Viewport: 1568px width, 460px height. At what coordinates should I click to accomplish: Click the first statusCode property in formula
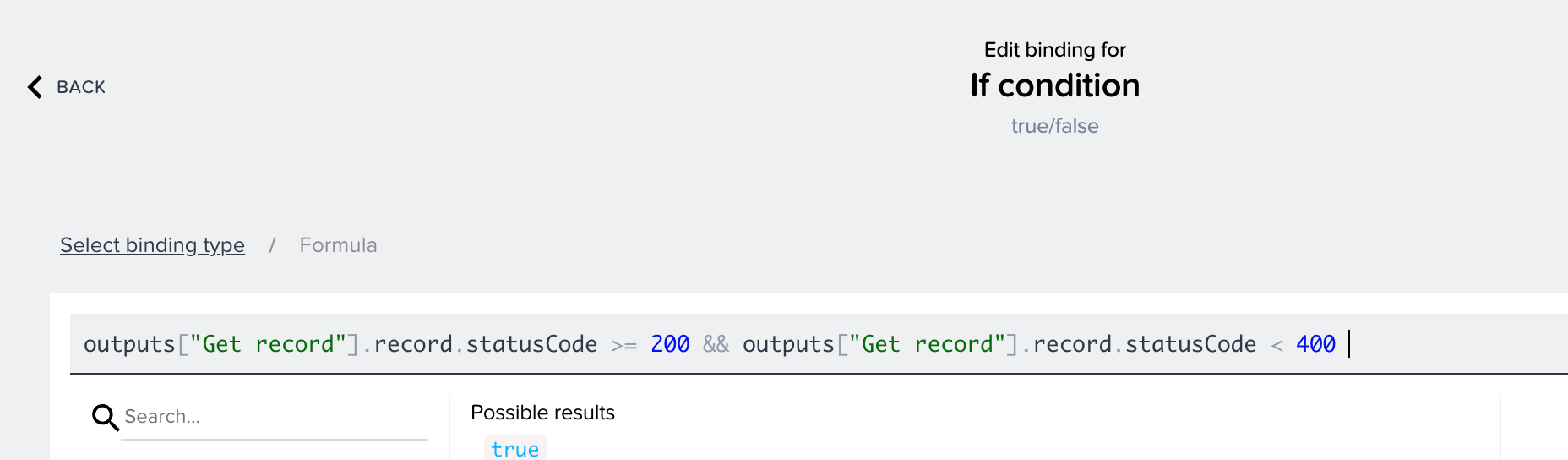click(531, 344)
